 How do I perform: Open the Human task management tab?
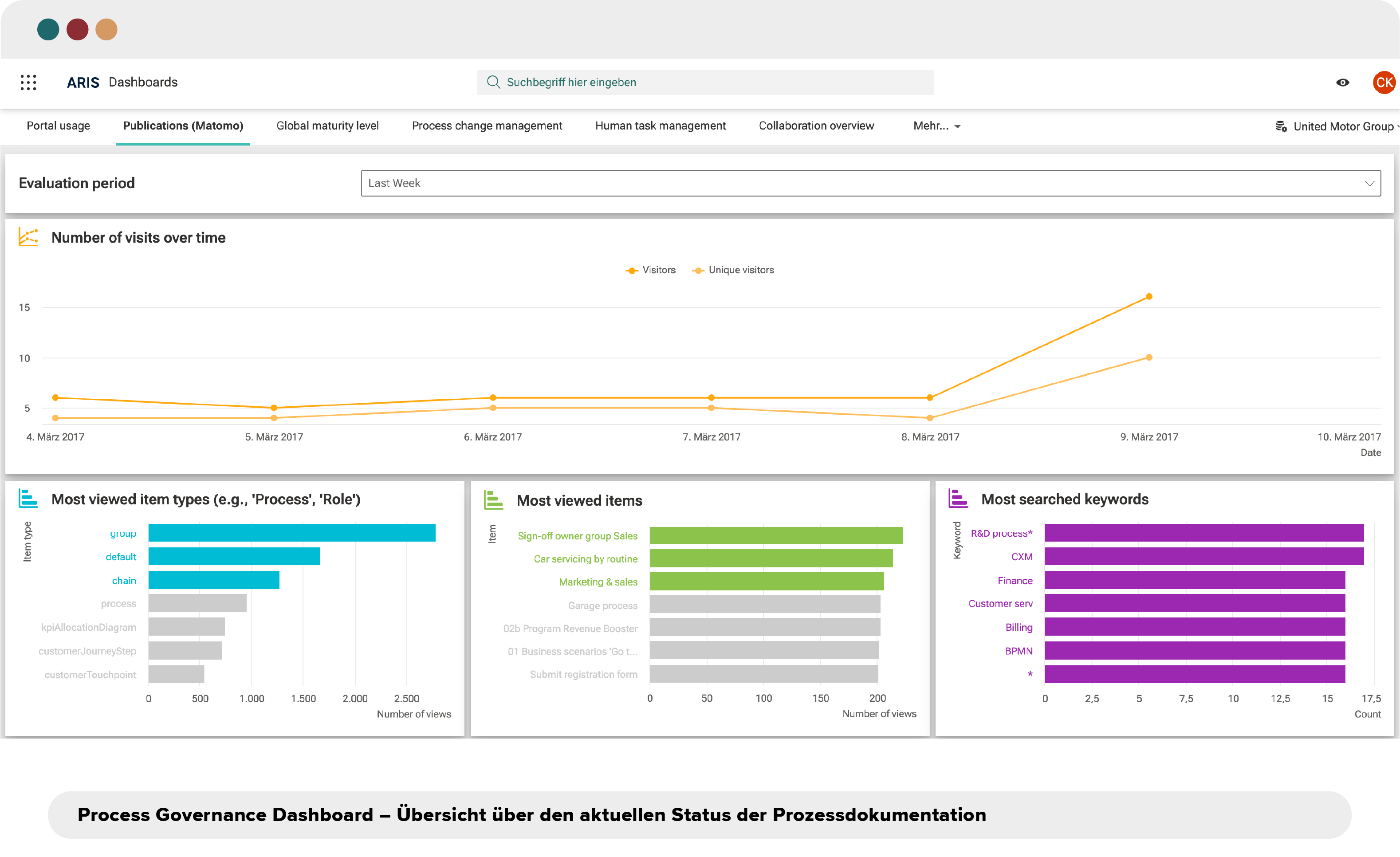660,126
